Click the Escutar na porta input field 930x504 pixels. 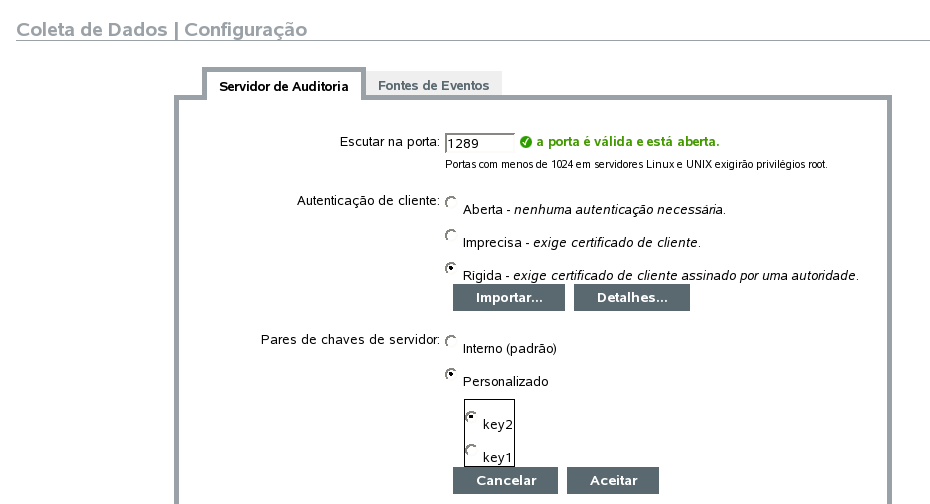pos(479,143)
